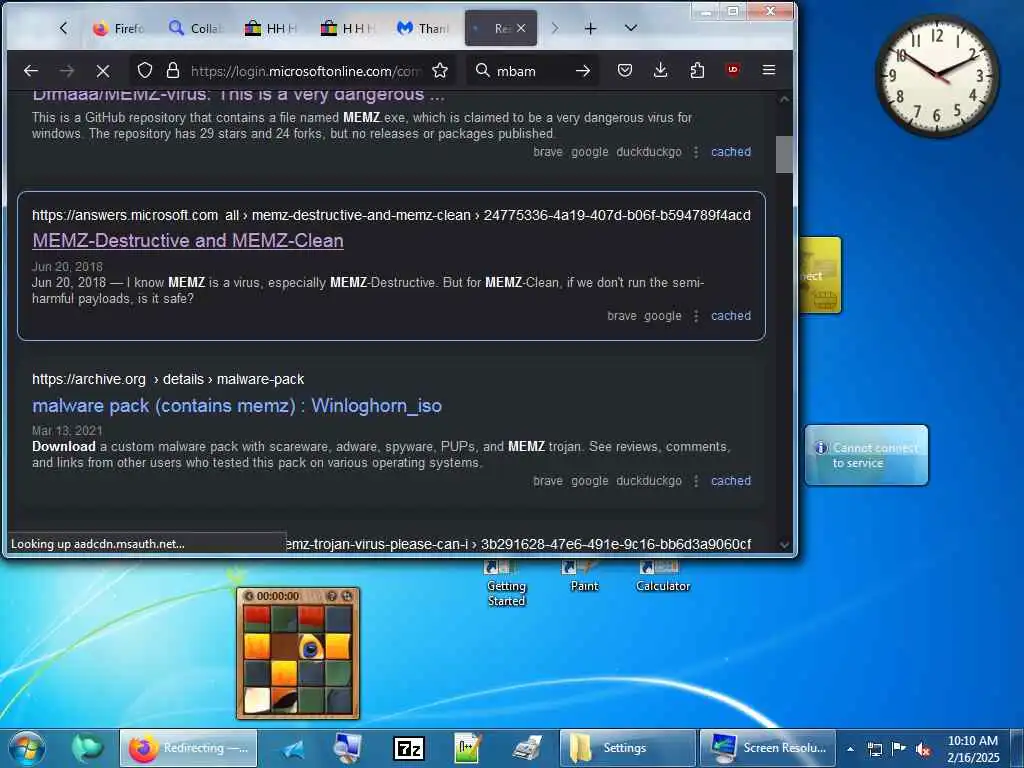The width and height of the screenshot is (1024, 768).
Task: Switch to the first HH H tab
Action: pyautogui.click(x=270, y=28)
